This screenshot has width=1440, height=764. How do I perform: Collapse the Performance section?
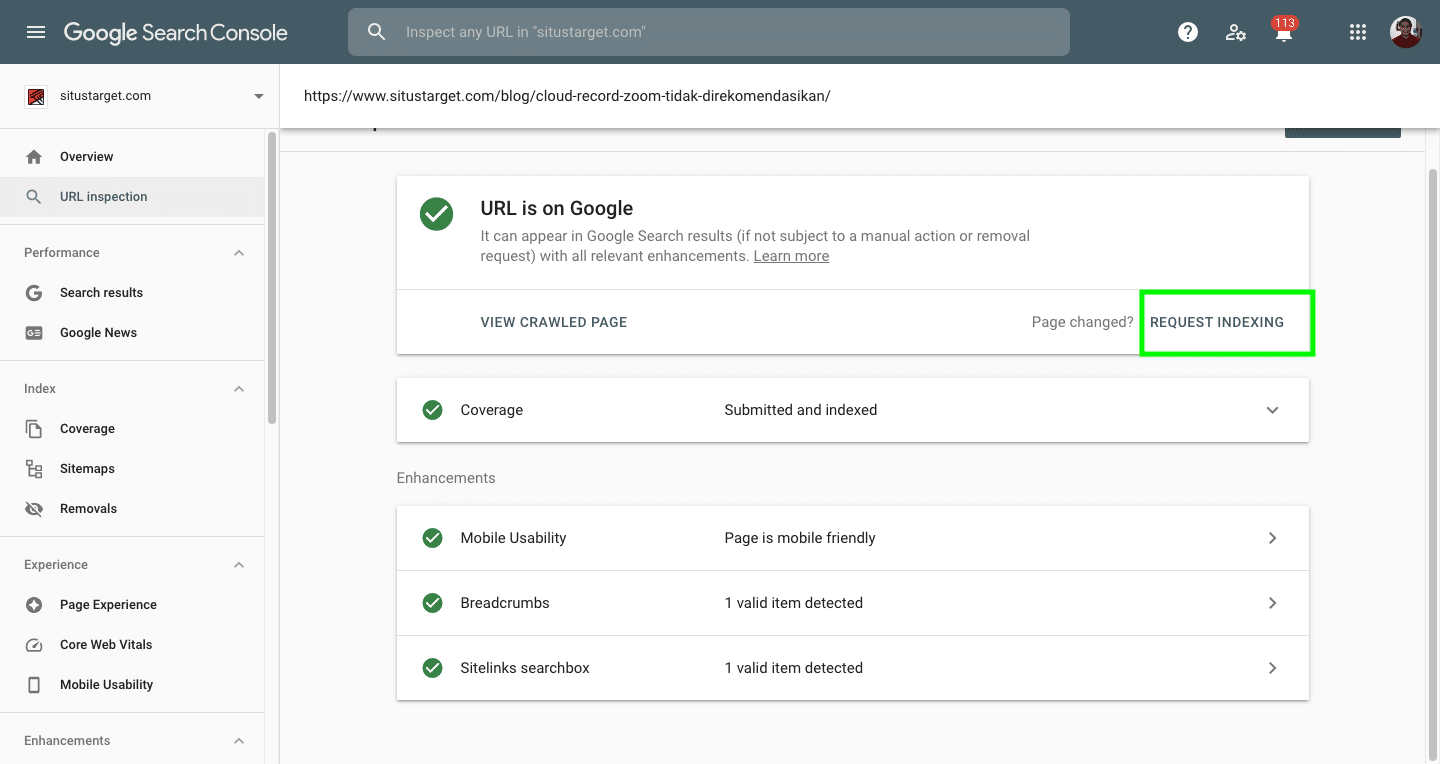pos(239,253)
